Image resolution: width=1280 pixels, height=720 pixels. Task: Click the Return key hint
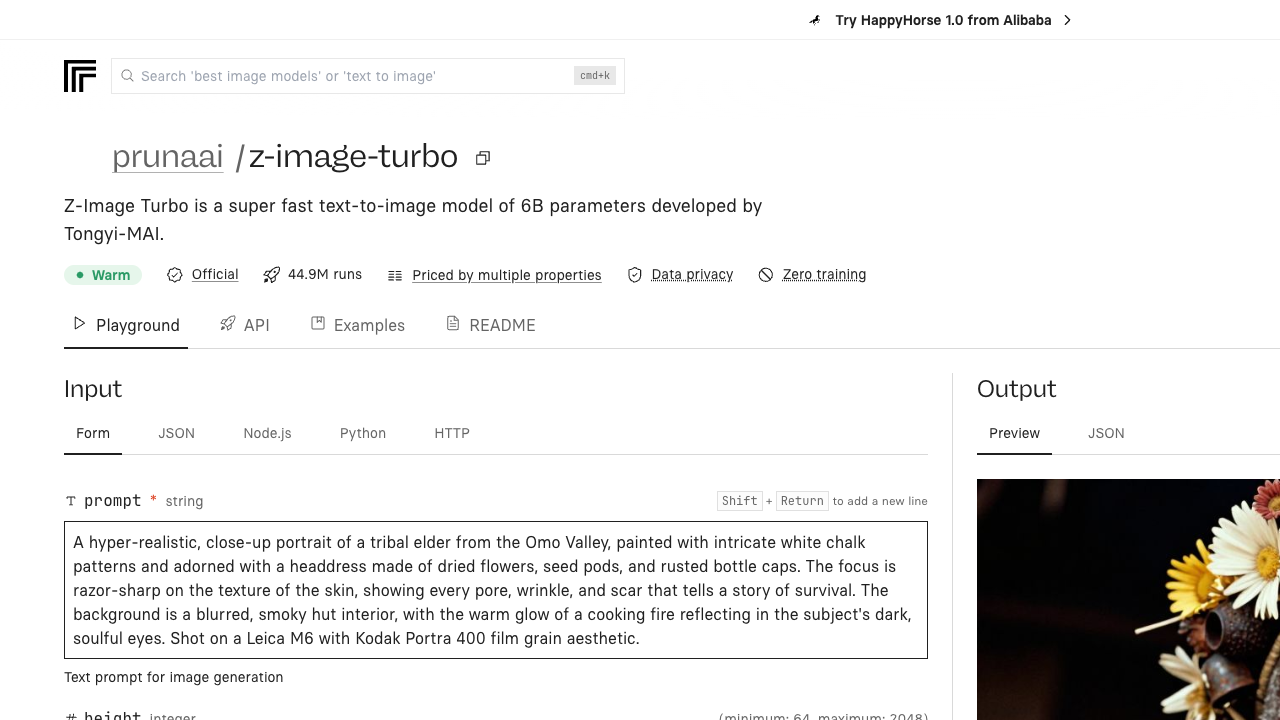802,501
